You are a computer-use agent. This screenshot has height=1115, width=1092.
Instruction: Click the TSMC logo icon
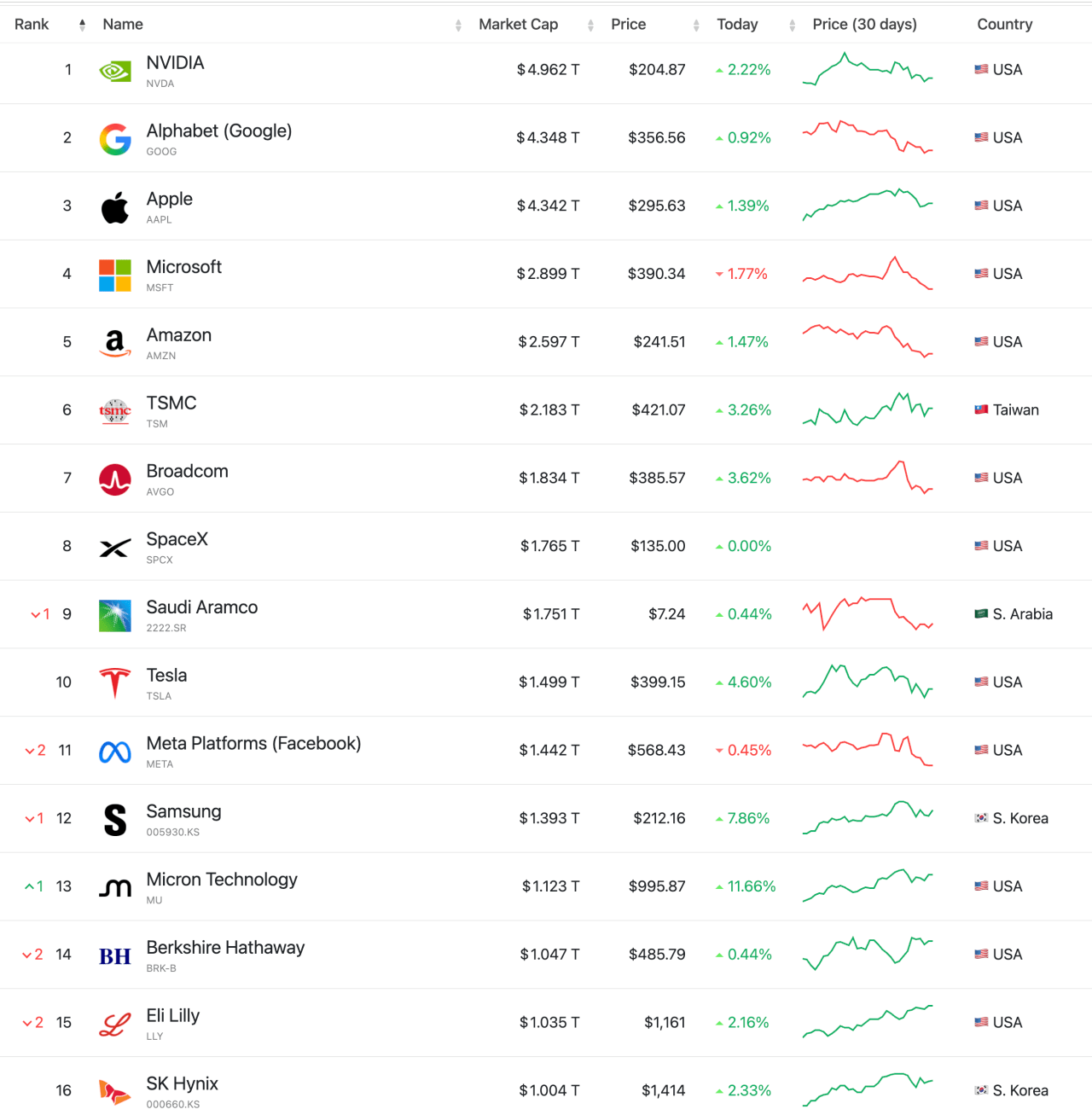[115, 411]
